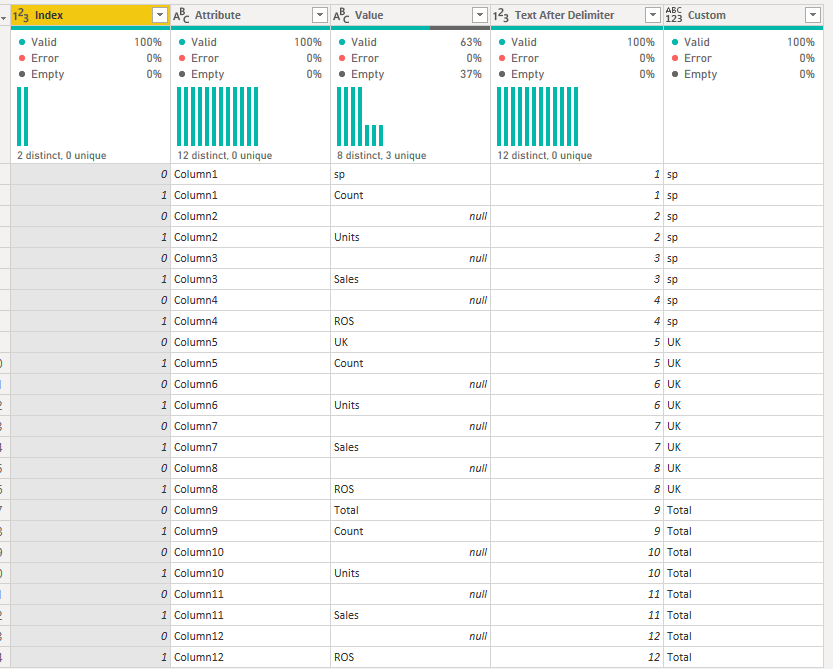
Task: Click the Value column text type icon
Action: (x=341, y=15)
